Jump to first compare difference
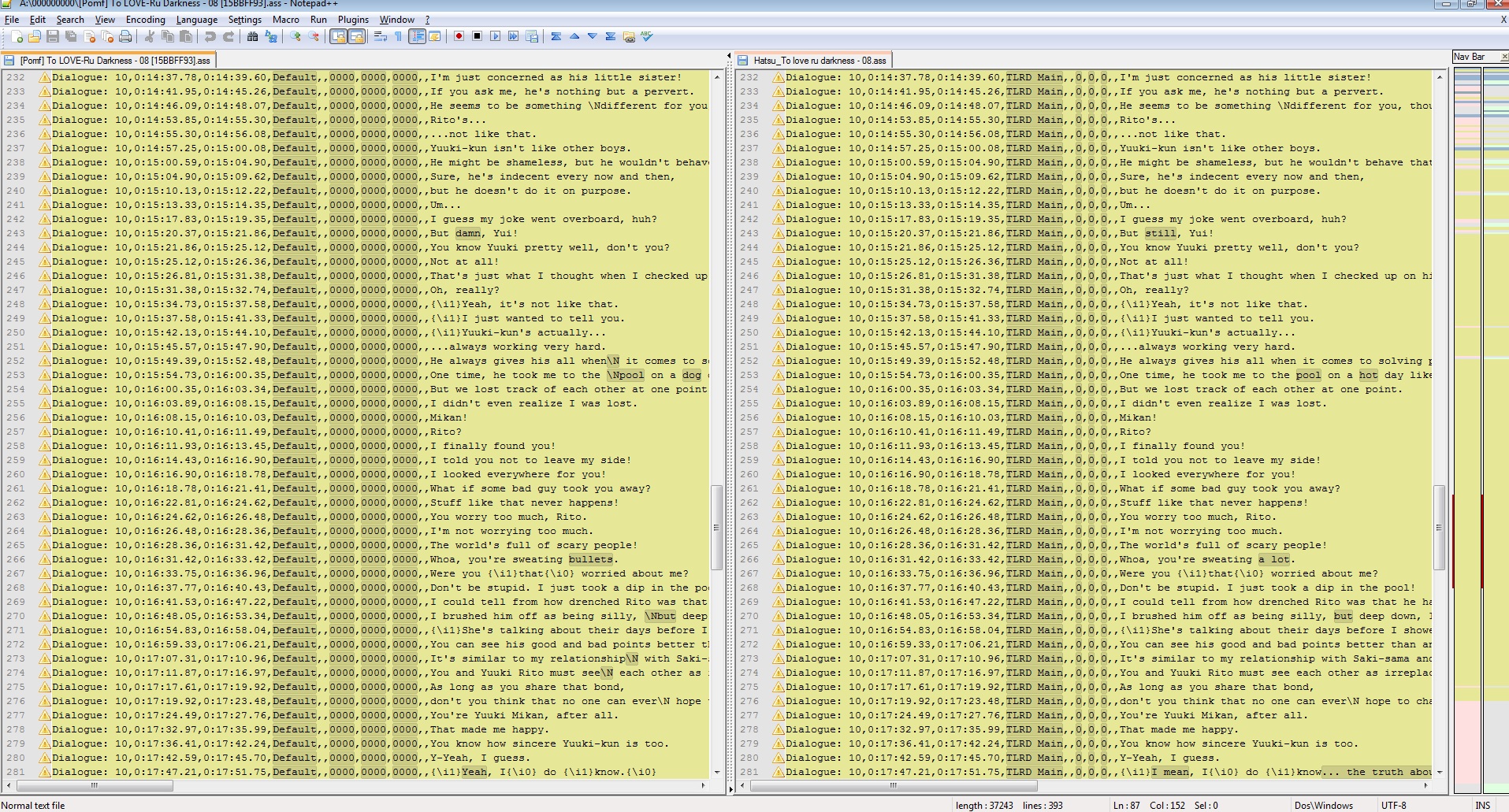 pyautogui.click(x=556, y=36)
